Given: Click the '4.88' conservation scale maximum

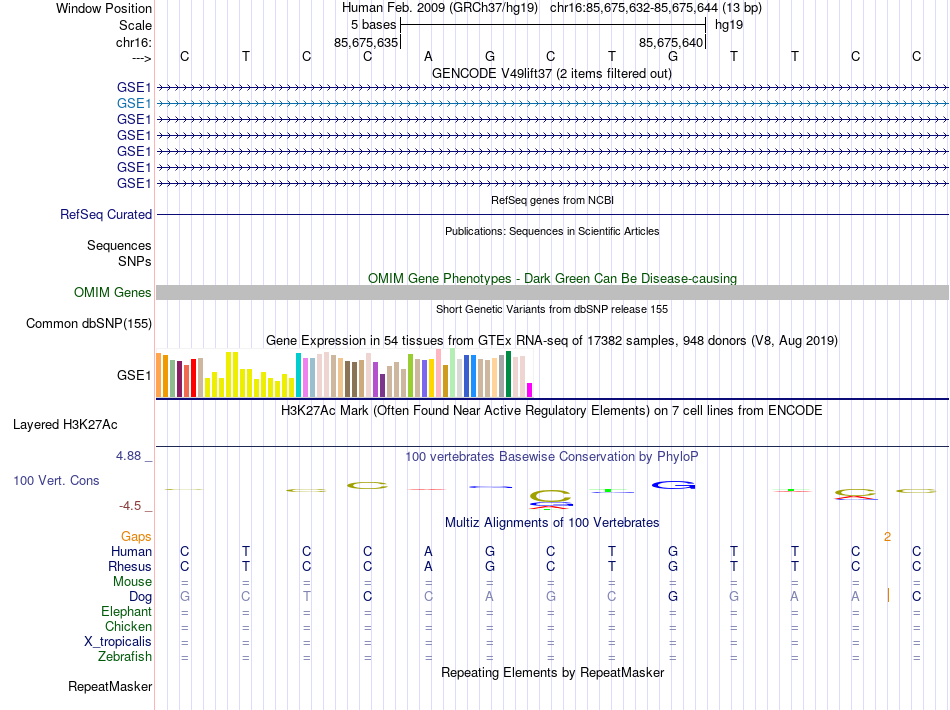Looking at the screenshot, I should 128,456.
